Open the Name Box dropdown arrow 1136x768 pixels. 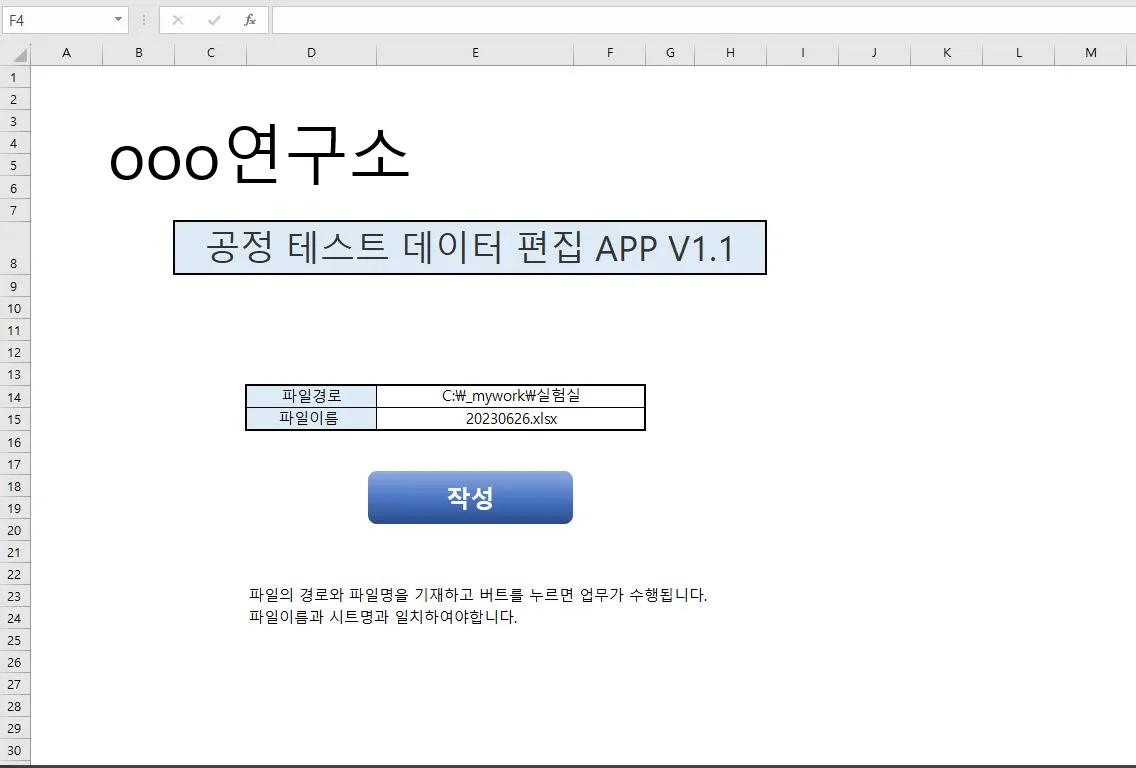click(118, 19)
